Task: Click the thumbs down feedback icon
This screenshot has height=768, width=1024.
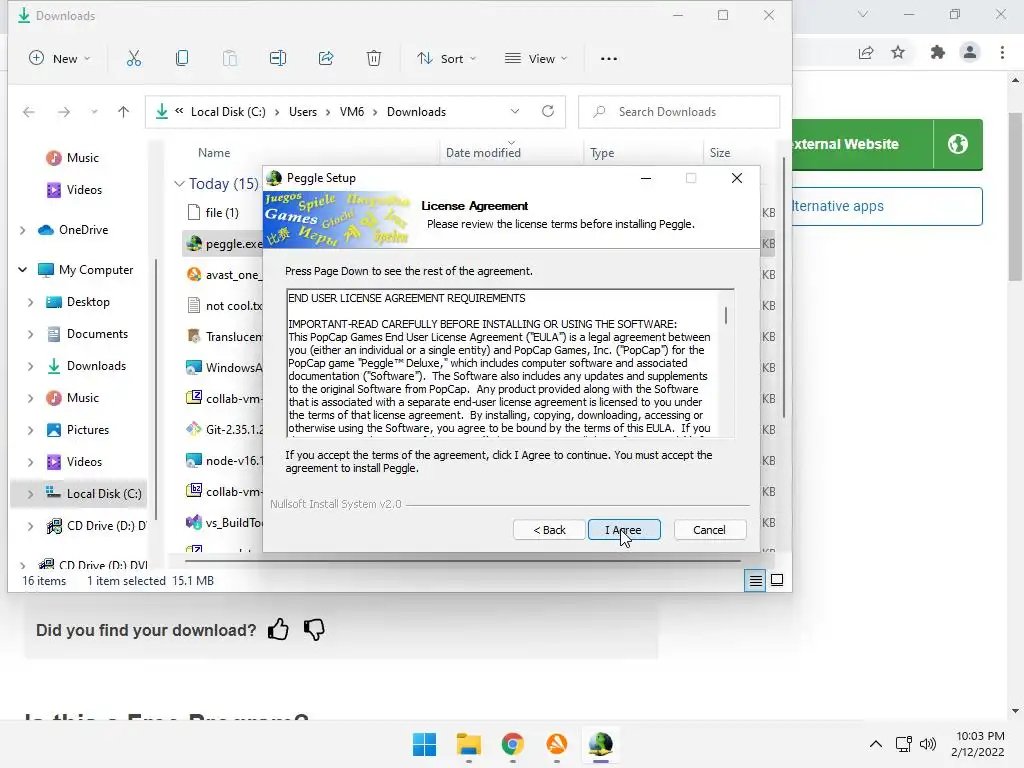Action: click(x=314, y=630)
